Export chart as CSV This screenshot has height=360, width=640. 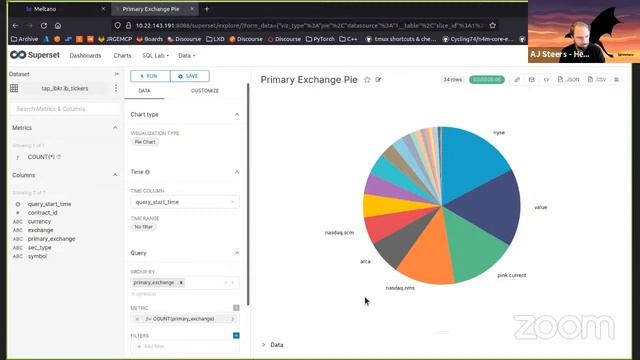(597, 80)
